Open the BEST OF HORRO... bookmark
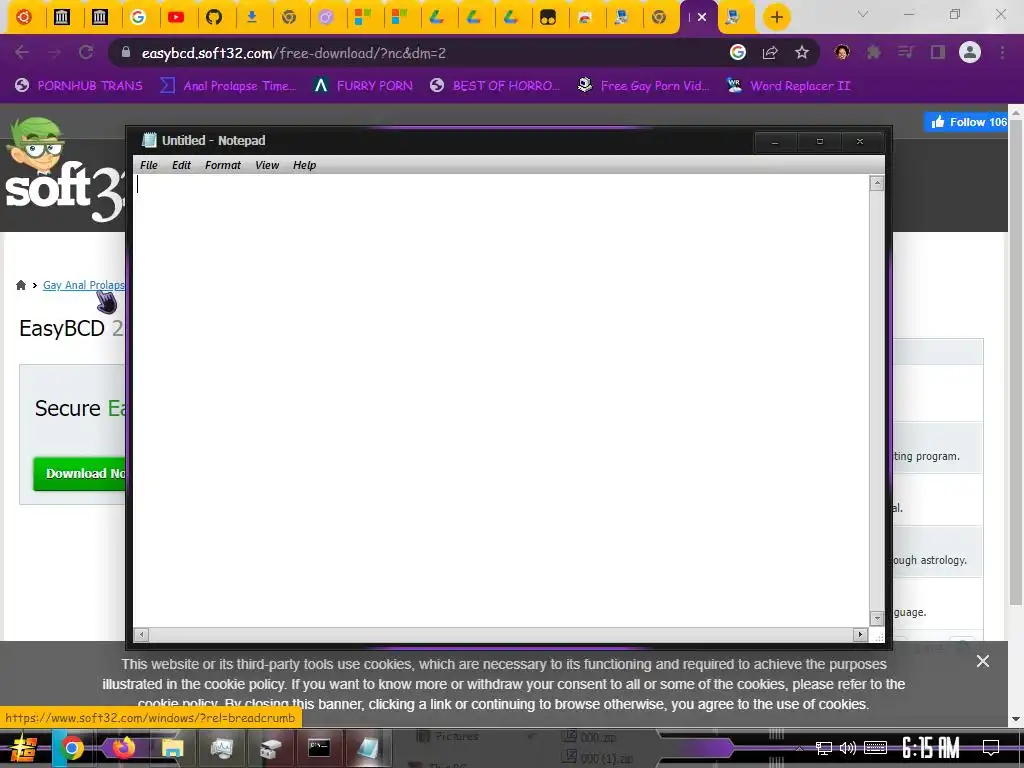 [495, 86]
